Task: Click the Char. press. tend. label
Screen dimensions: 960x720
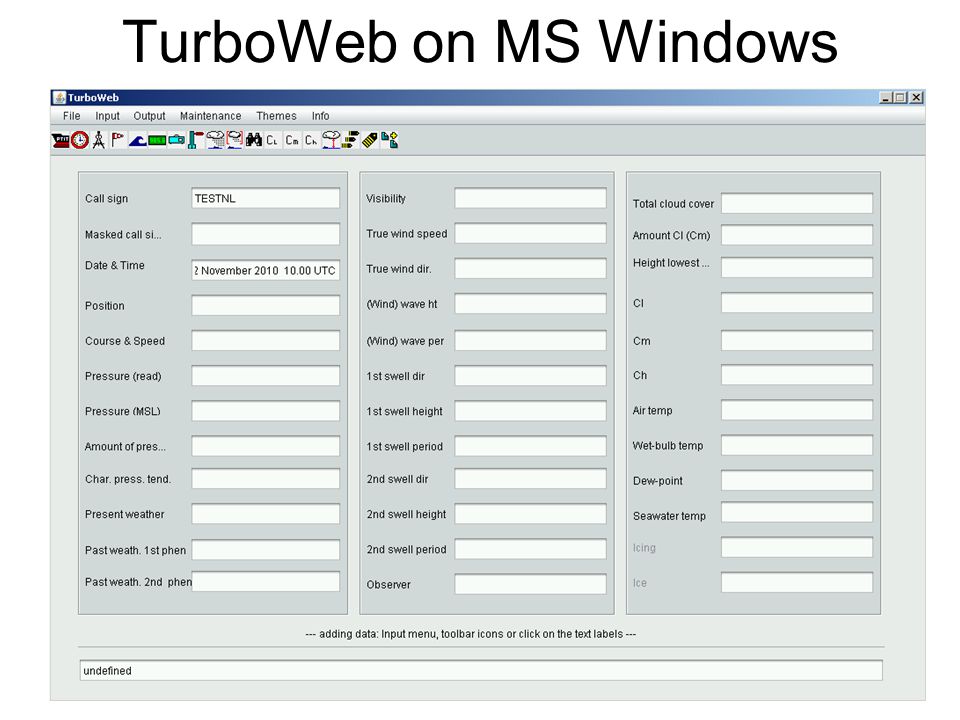Action: tap(128, 479)
